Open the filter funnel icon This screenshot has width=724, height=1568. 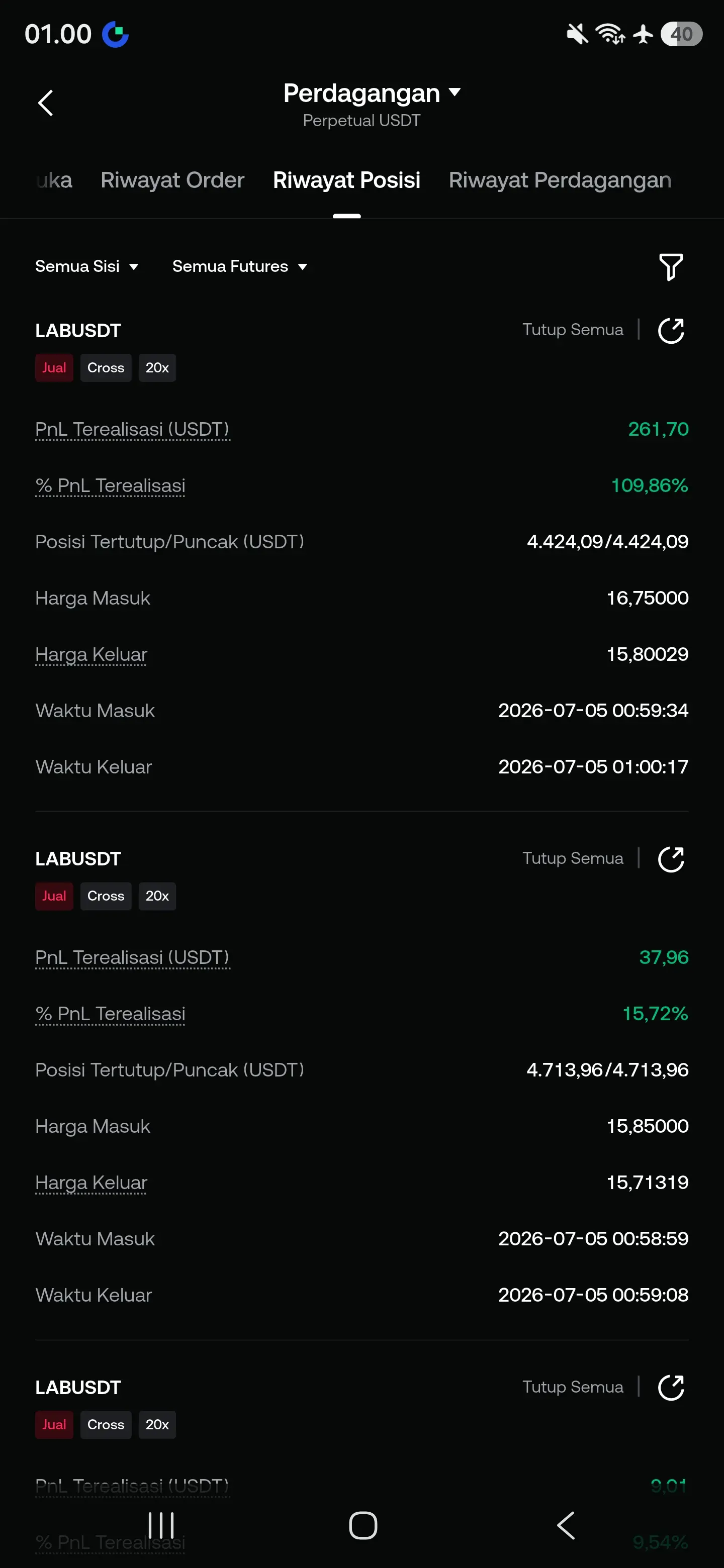(x=671, y=266)
